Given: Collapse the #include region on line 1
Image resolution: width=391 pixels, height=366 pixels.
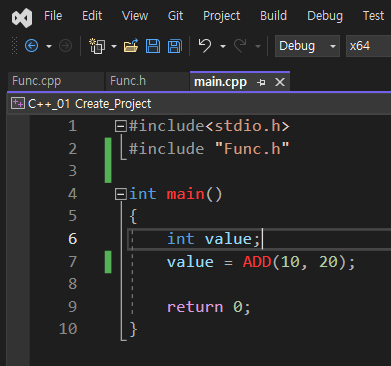Looking at the screenshot, I should (x=120, y=126).
